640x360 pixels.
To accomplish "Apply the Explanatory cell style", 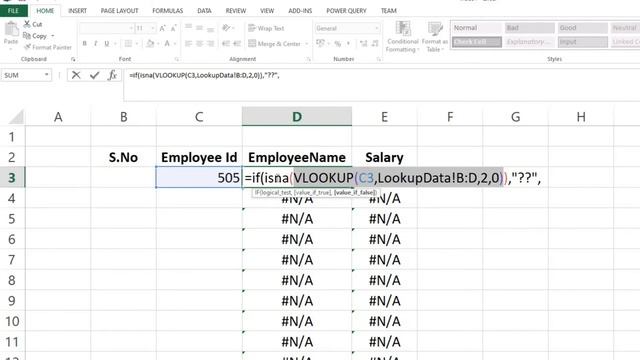I will click(x=530, y=42).
